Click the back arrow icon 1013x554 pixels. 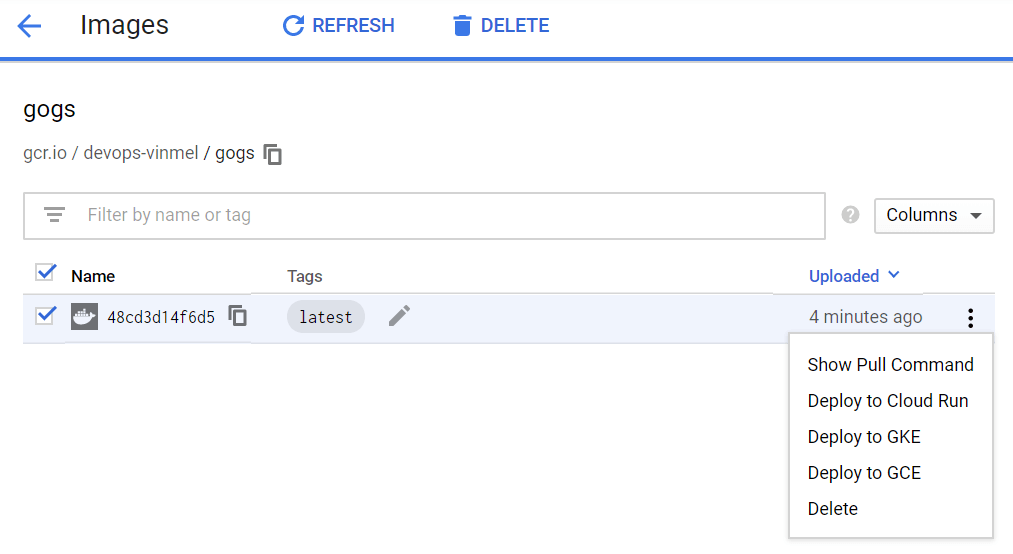tap(29, 26)
